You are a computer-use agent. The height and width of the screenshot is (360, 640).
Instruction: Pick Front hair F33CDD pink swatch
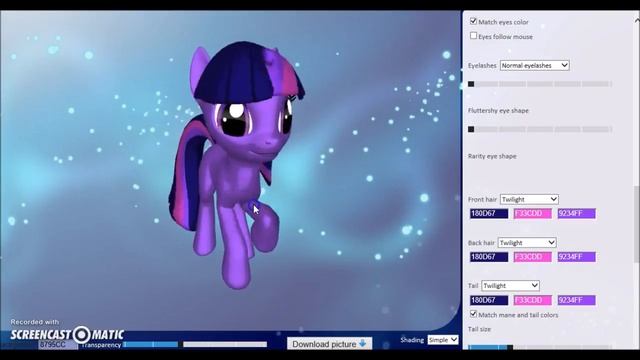coord(533,213)
